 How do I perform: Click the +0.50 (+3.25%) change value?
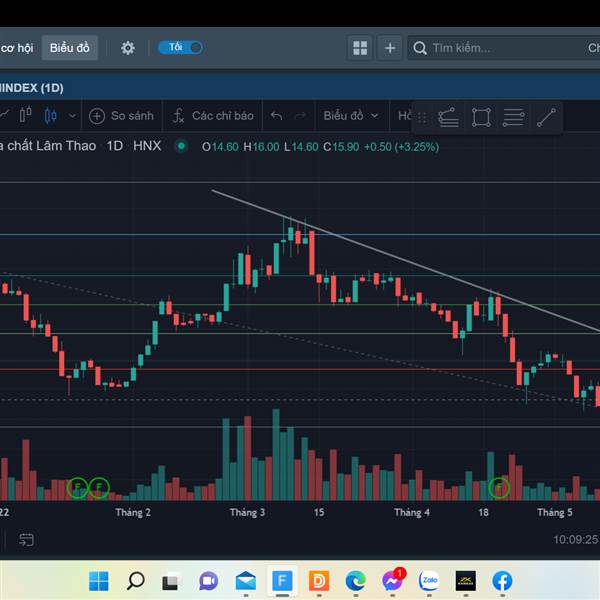[x=401, y=147]
